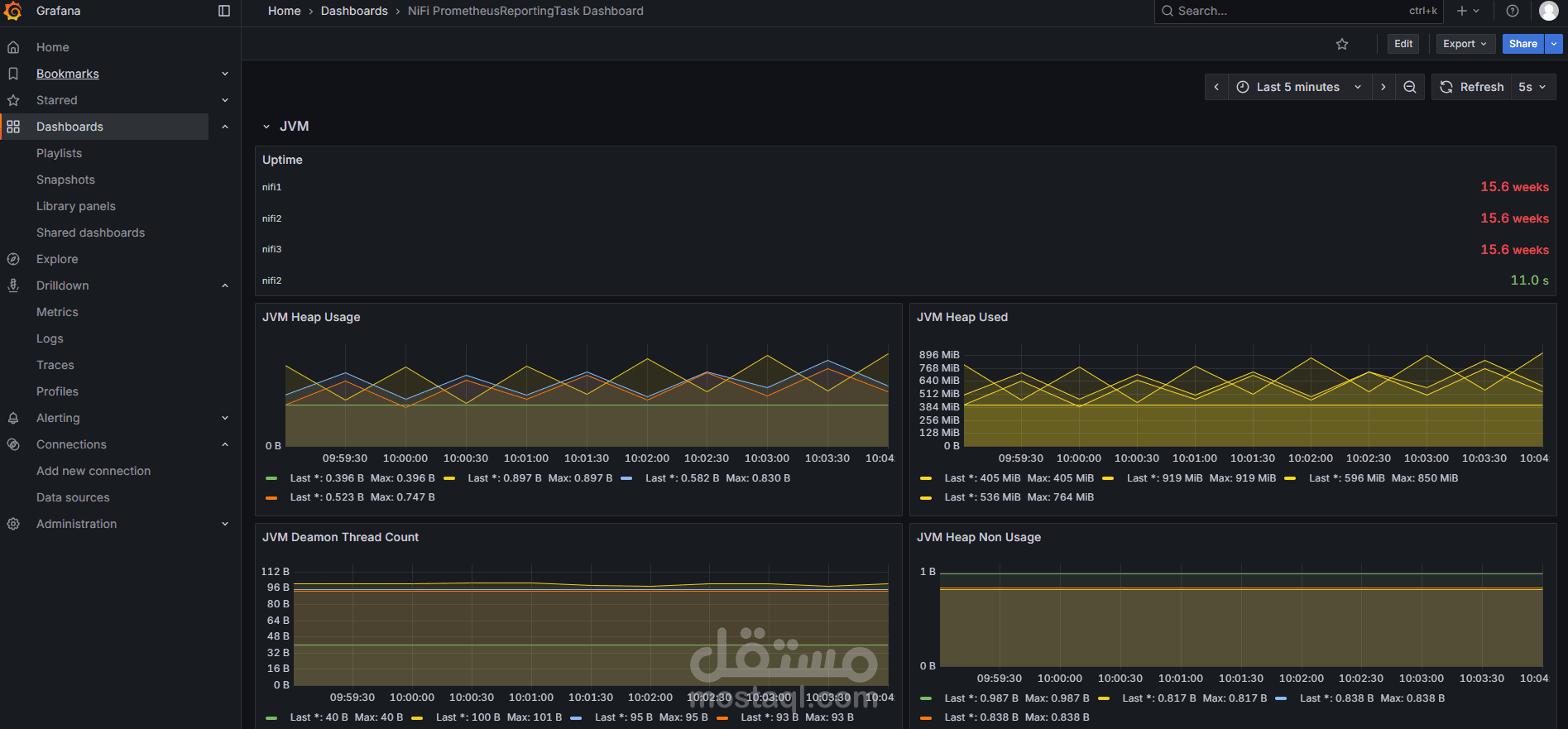Click the Uptime panel title
The height and width of the screenshot is (729, 1568).
pyautogui.click(x=282, y=160)
